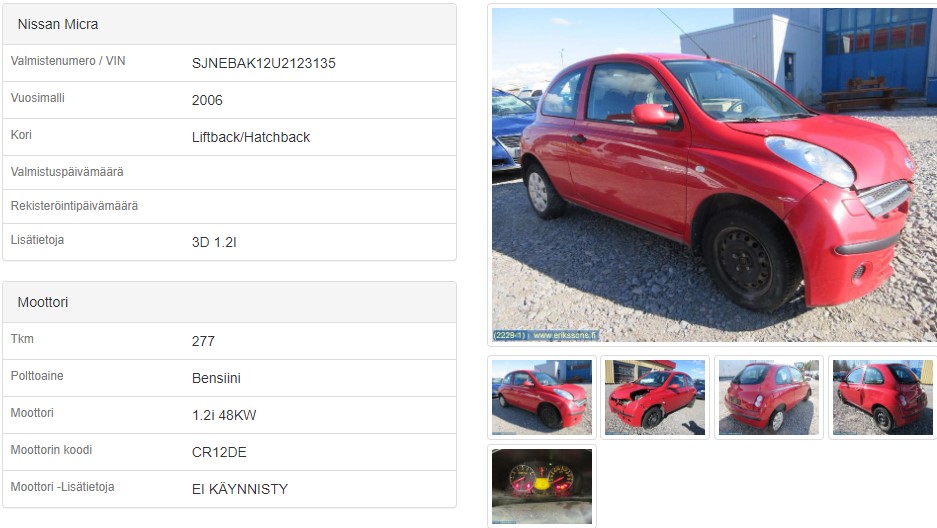Click the Liftback/Hatchback body type value
Image resolution: width=937 pixels, height=528 pixels.
[251, 137]
